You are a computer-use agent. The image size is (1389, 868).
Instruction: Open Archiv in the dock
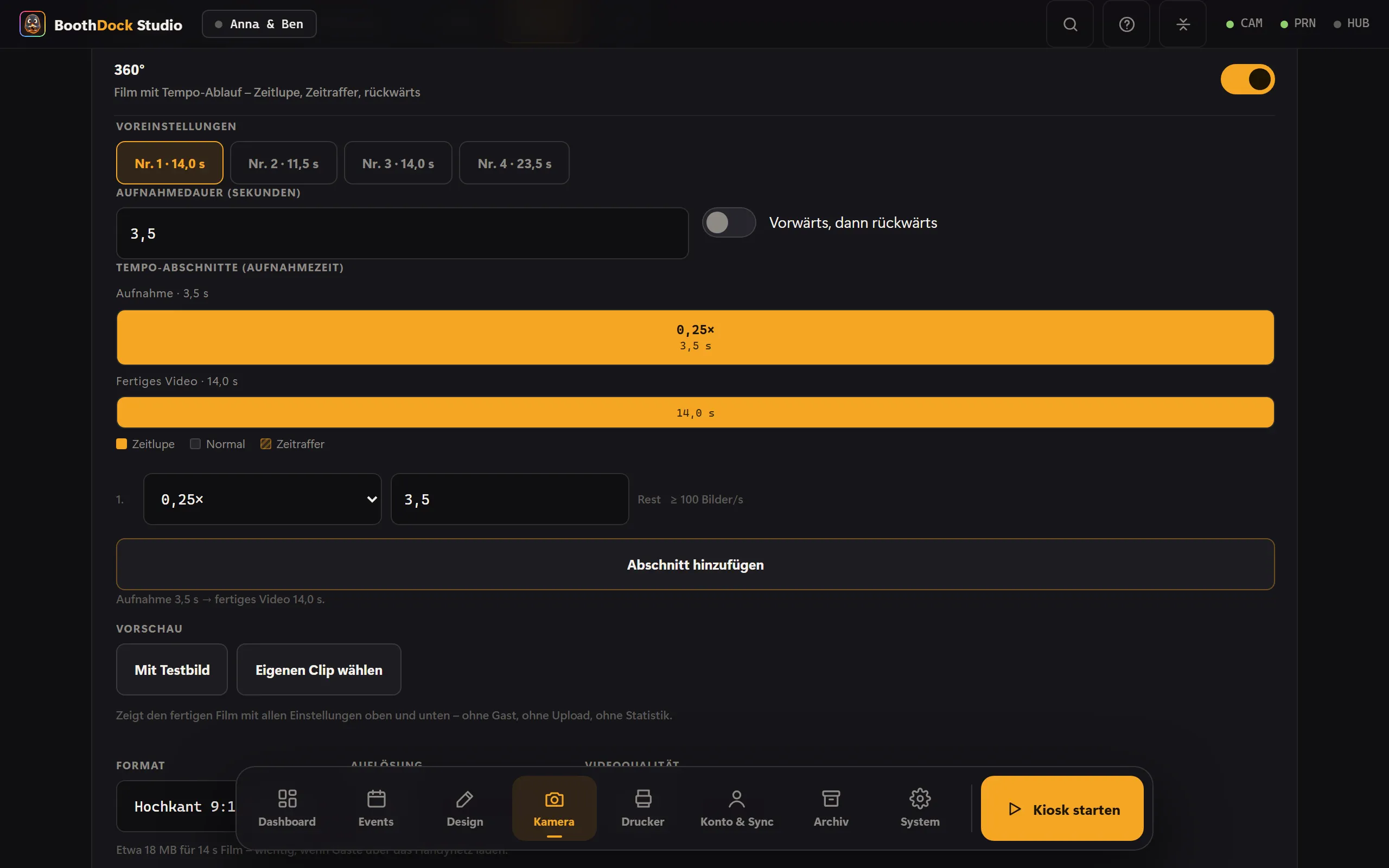click(831, 808)
